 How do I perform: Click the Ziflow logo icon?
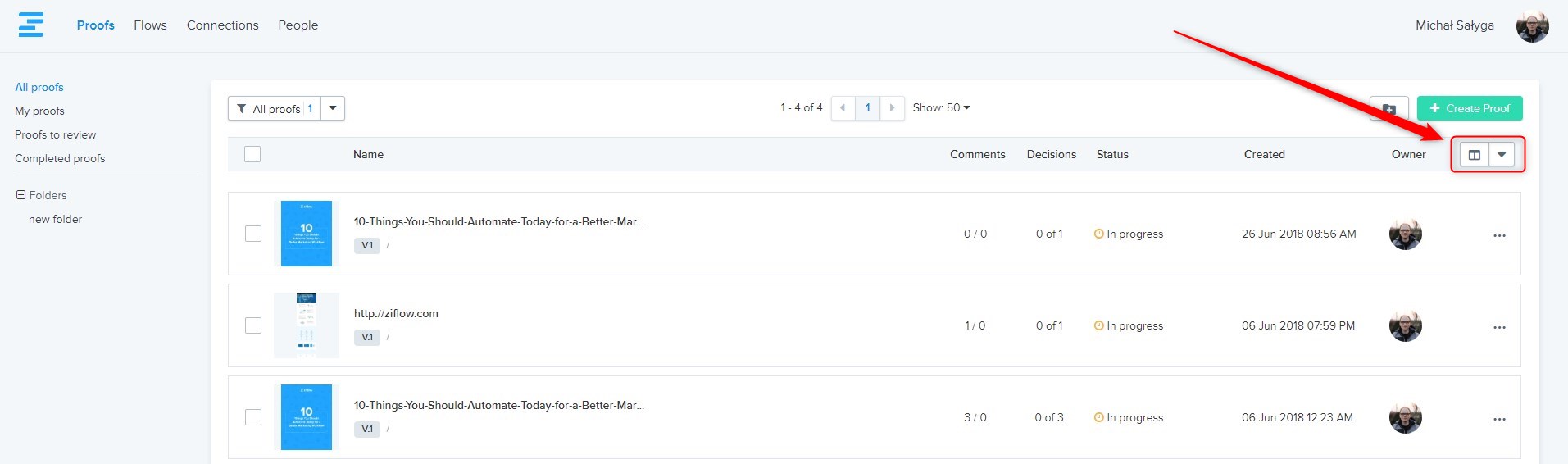coord(31,25)
